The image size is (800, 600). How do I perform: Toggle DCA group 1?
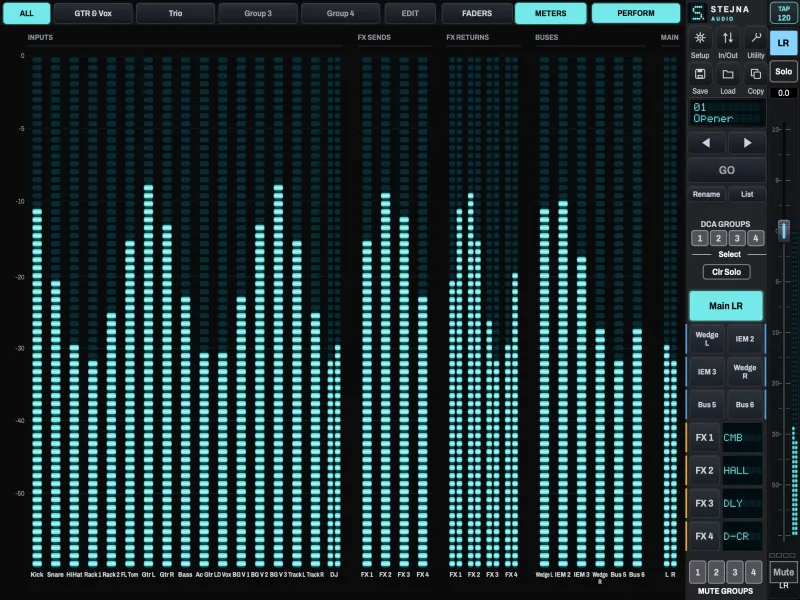[x=699, y=238]
